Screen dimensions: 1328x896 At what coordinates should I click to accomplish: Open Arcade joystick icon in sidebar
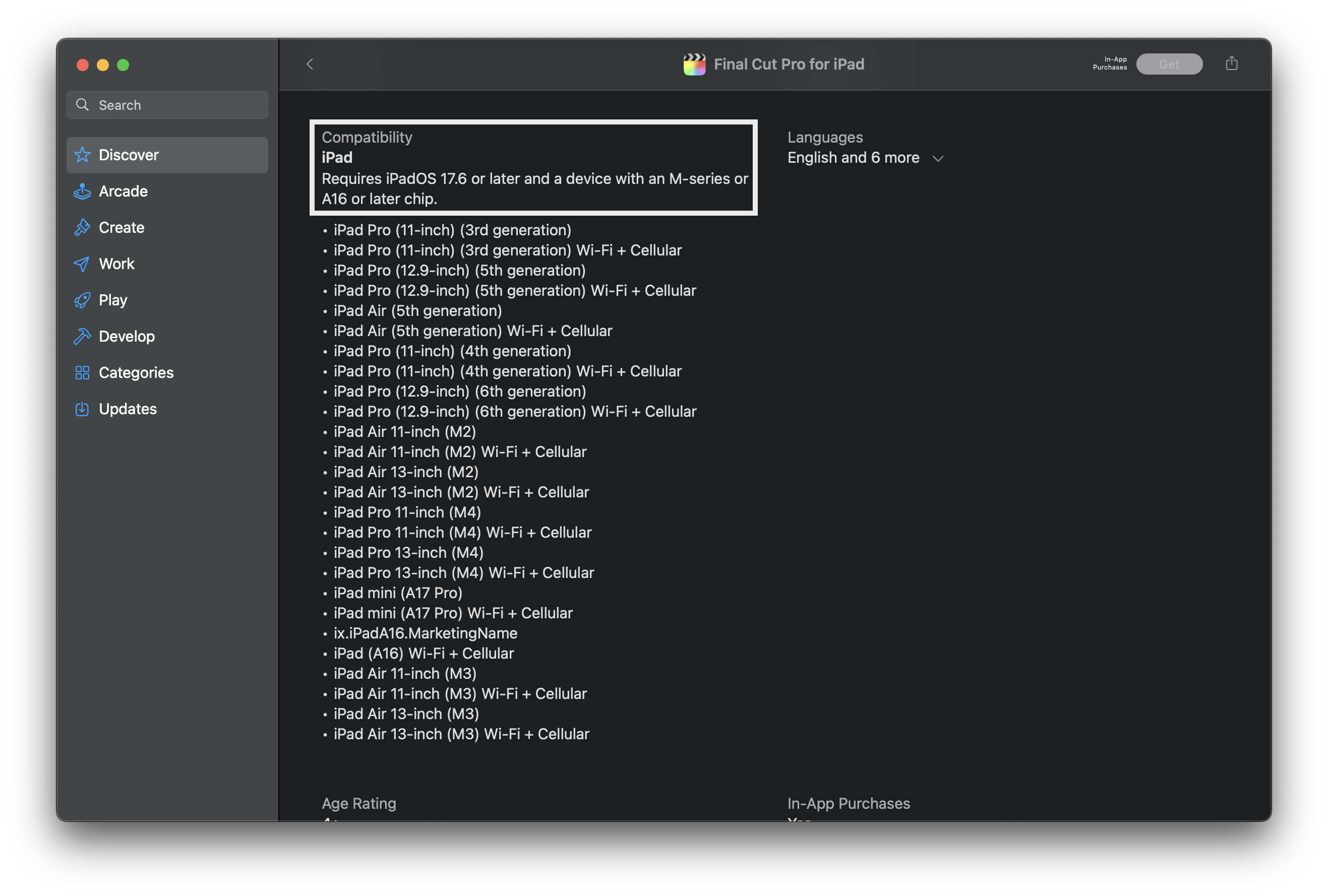pyautogui.click(x=82, y=191)
